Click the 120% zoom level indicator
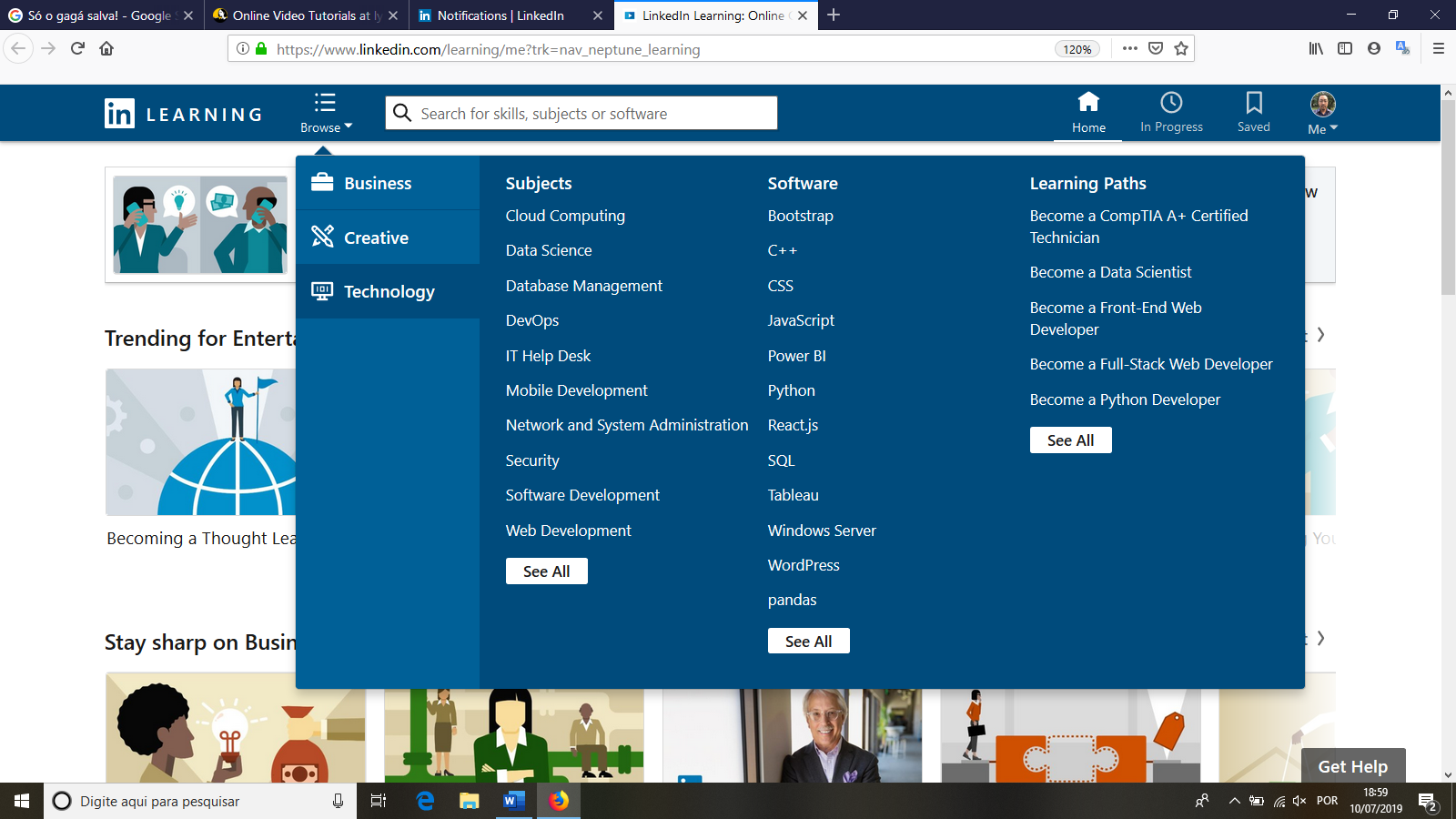The width and height of the screenshot is (1456, 819). [x=1077, y=49]
